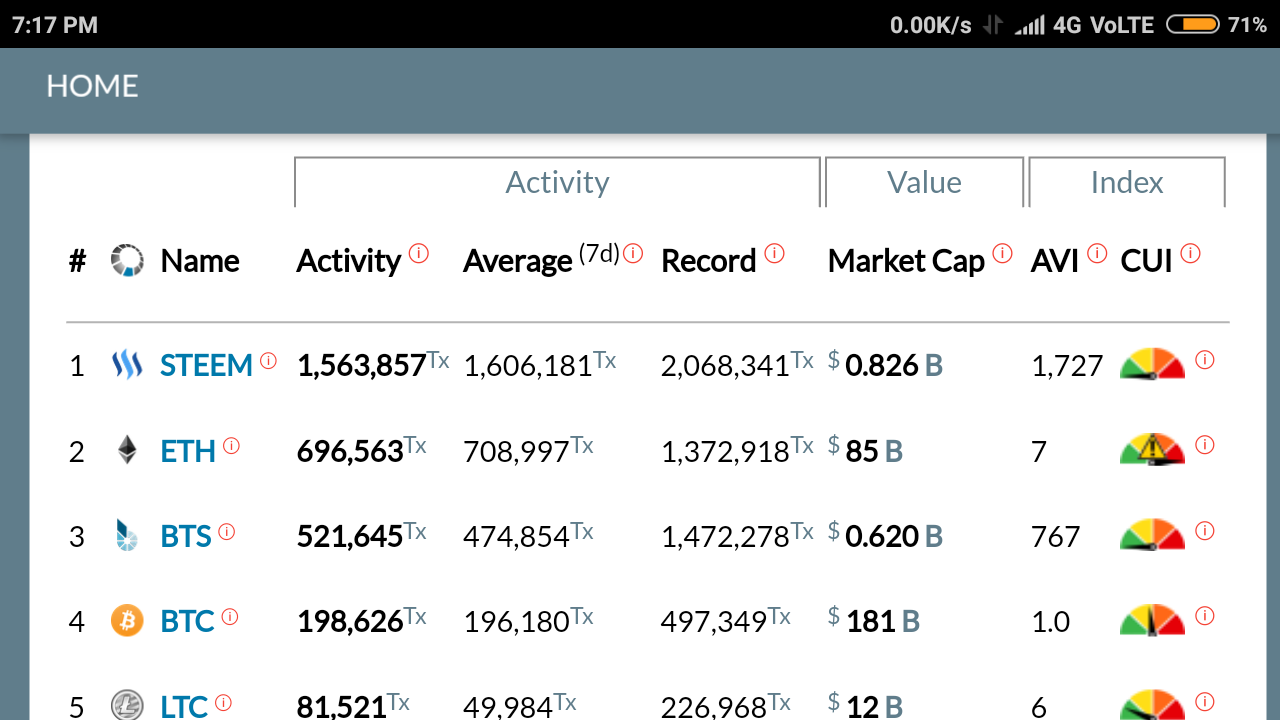Open the BTC link
The image size is (1280, 720).
click(x=187, y=622)
